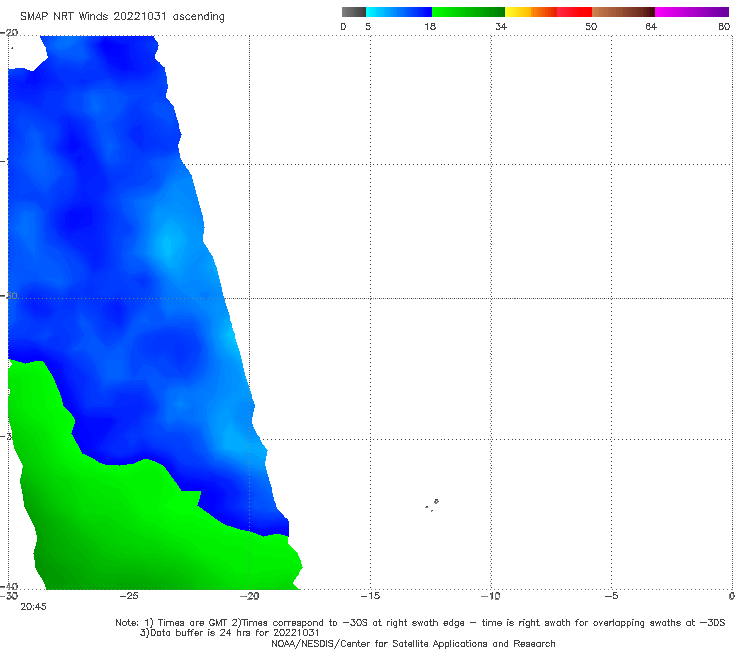This screenshot has height=650, width=740.
Task: Click the '-15' longitude axis label
Action: (370, 596)
